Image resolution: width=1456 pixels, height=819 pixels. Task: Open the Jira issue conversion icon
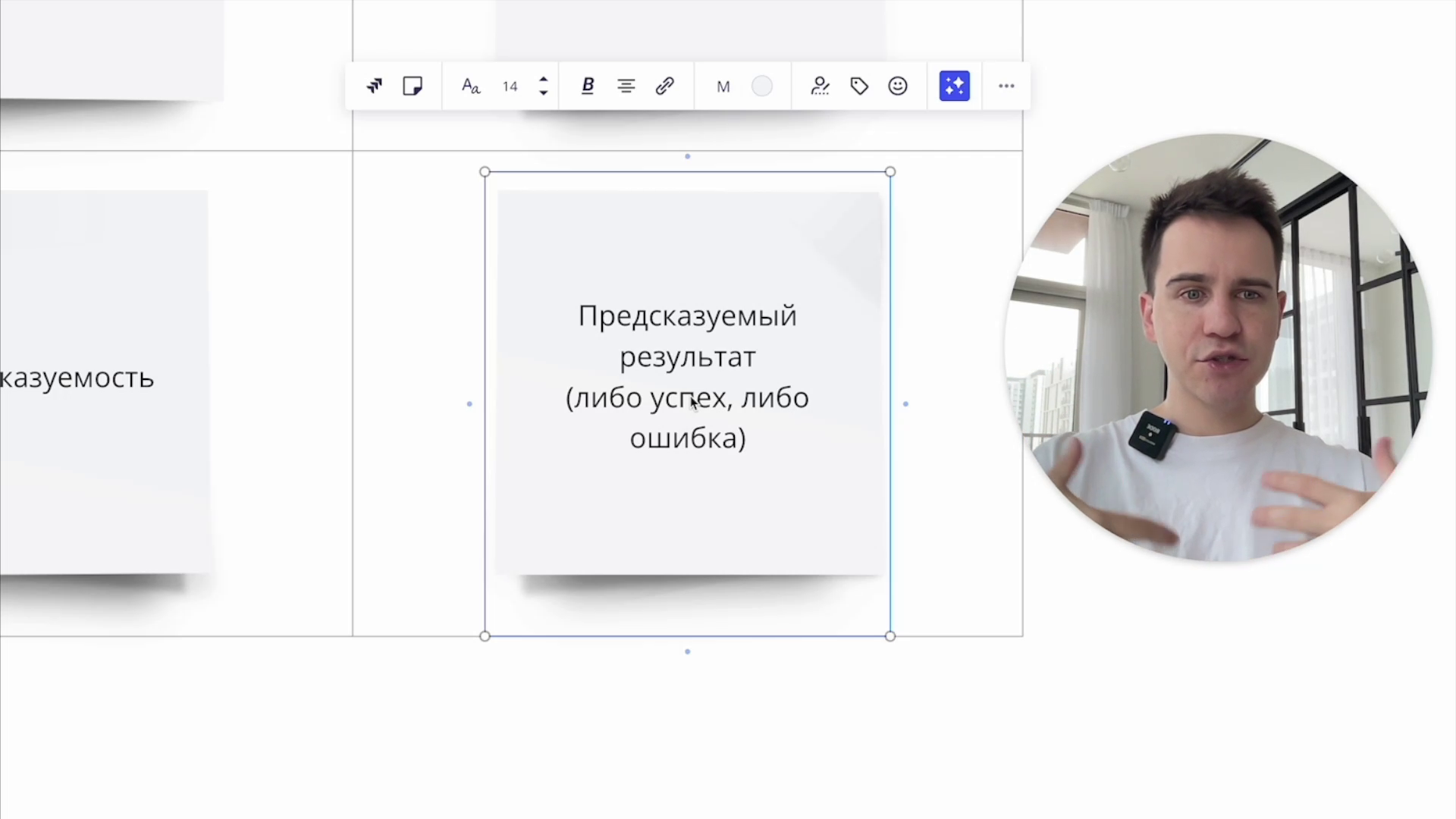point(374,86)
